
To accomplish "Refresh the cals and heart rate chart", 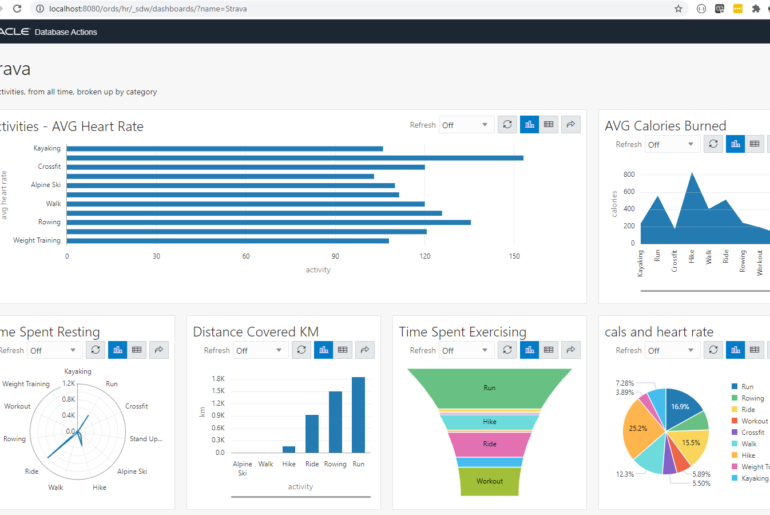I will pos(713,350).
